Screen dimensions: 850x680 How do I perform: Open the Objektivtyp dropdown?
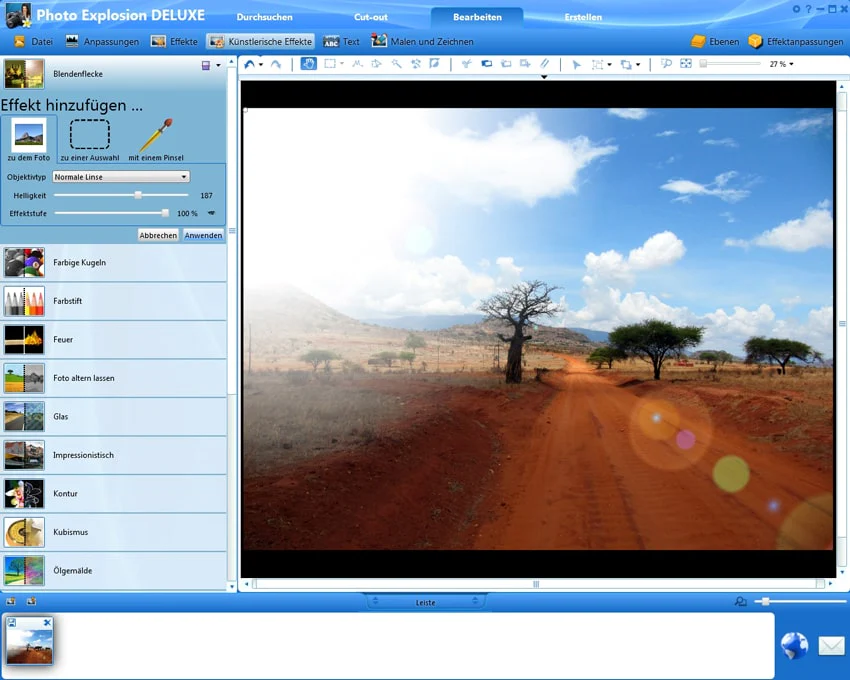pyautogui.click(x=121, y=177)
